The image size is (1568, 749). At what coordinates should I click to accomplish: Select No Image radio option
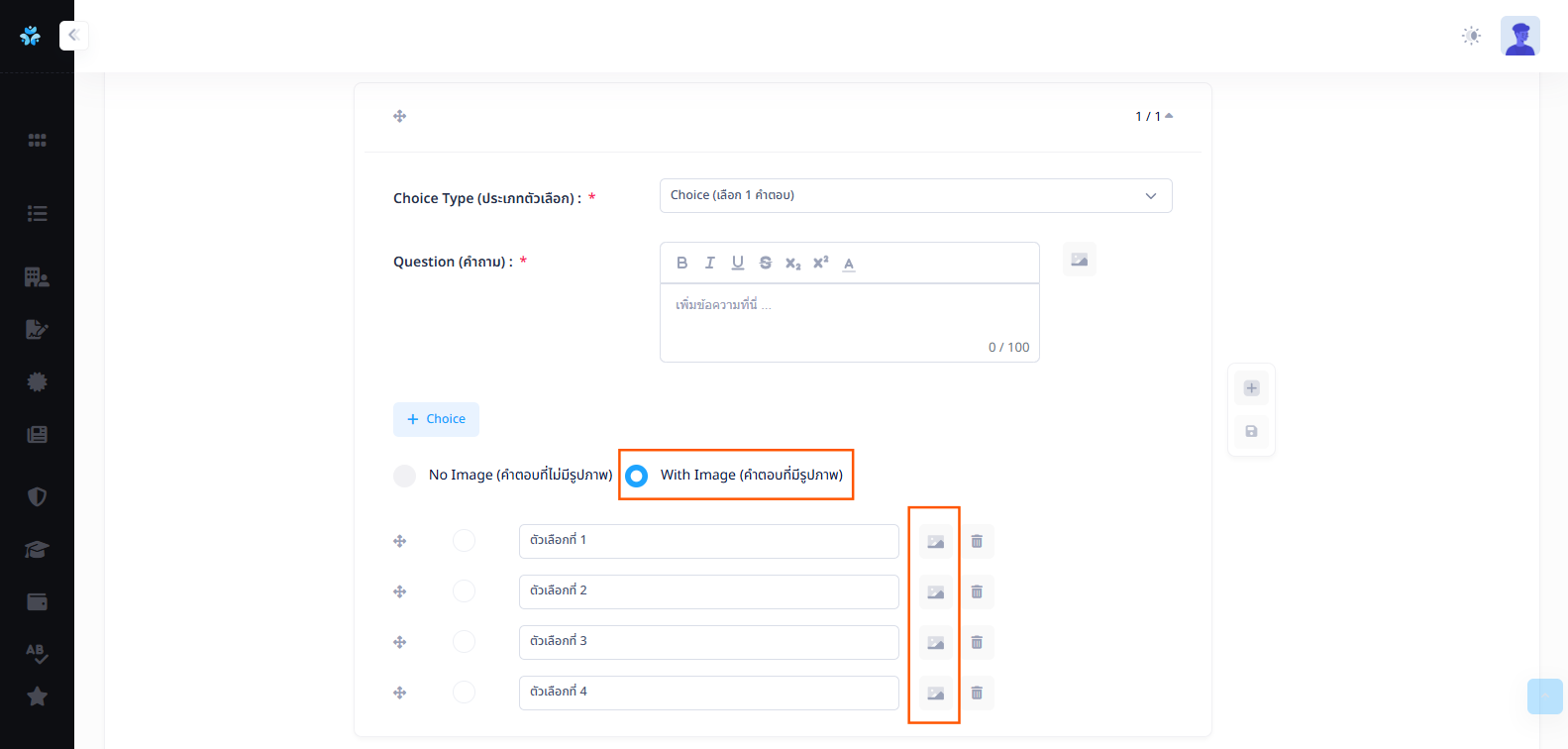coord(405,476)
